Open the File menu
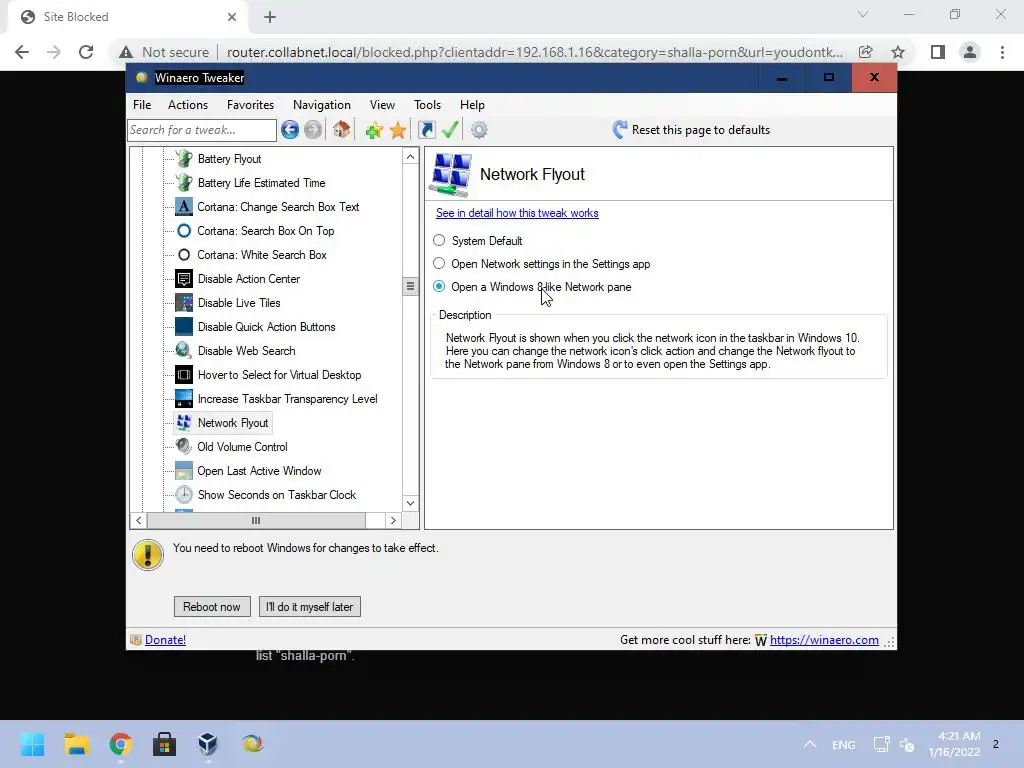This screenshot has width=1024, height=768. [142, 105]
